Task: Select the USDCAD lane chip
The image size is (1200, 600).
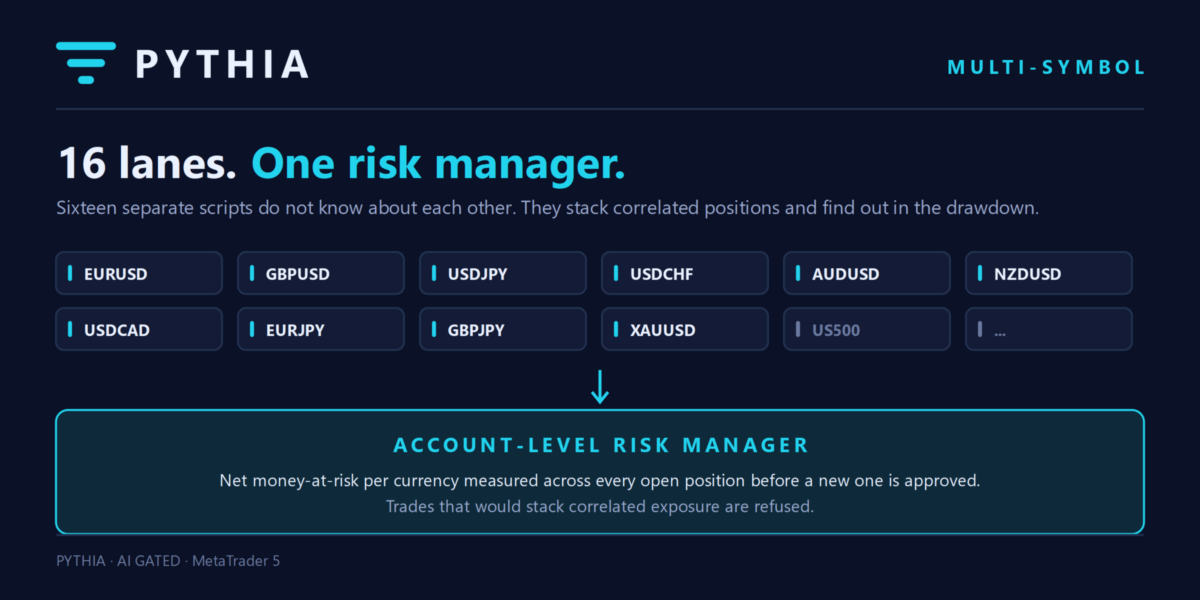Action: (x=139, y=329)
